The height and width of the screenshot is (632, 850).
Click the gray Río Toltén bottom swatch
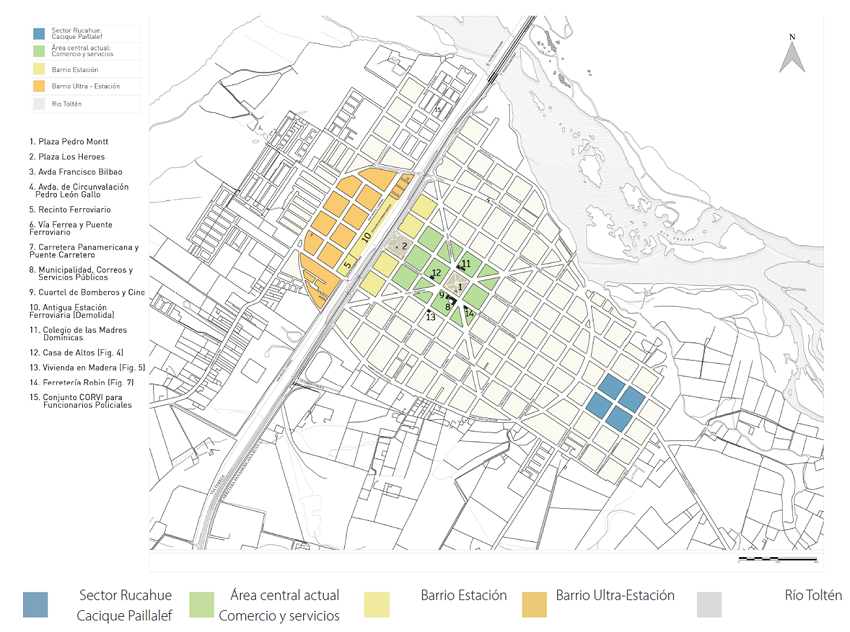[709, 604]
